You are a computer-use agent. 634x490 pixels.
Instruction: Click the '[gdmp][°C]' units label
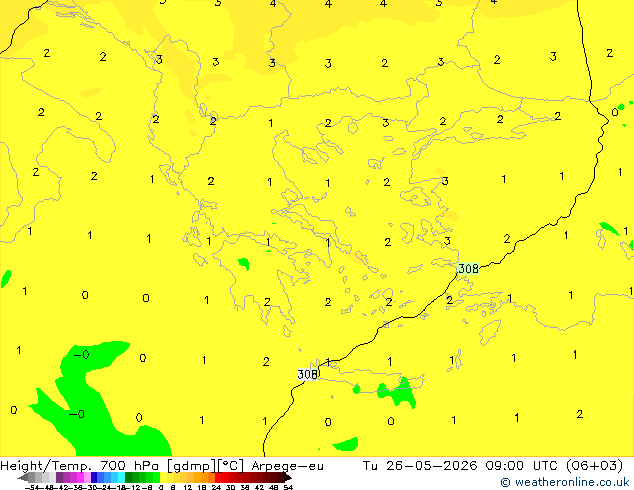point(205,466)
